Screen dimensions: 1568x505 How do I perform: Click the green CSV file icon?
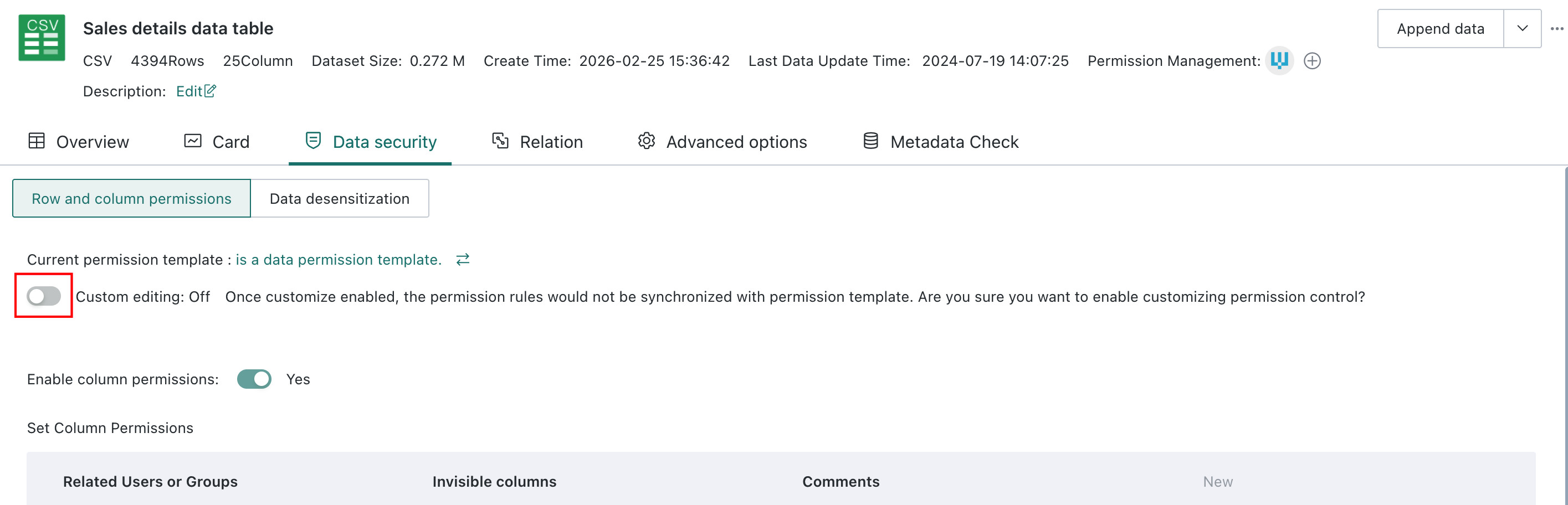(x=42, y=38)
